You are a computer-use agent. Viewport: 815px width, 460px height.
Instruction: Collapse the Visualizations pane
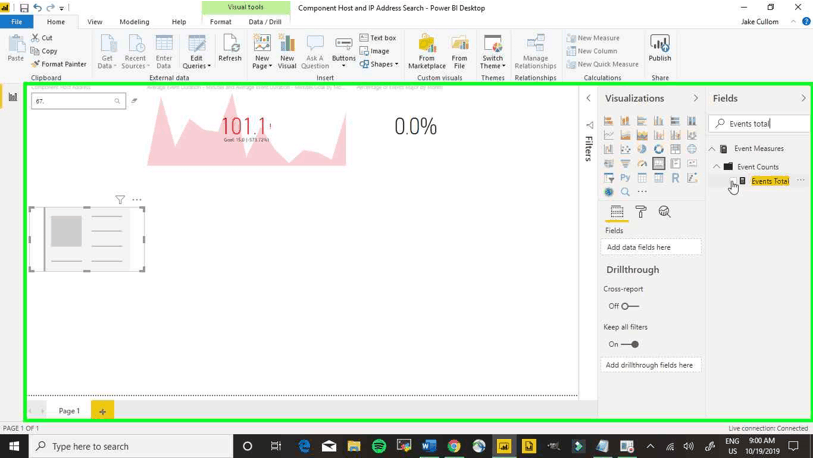[695, 98]
